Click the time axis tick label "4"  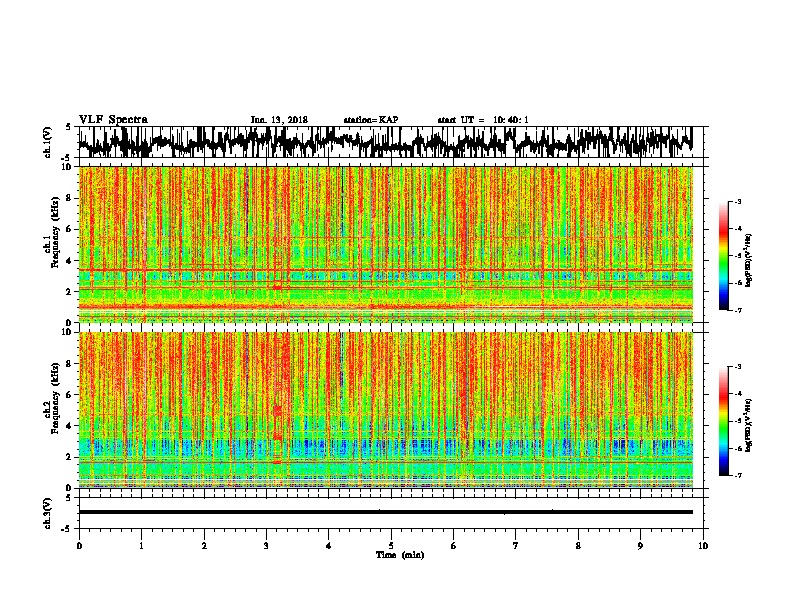point(329,546)
